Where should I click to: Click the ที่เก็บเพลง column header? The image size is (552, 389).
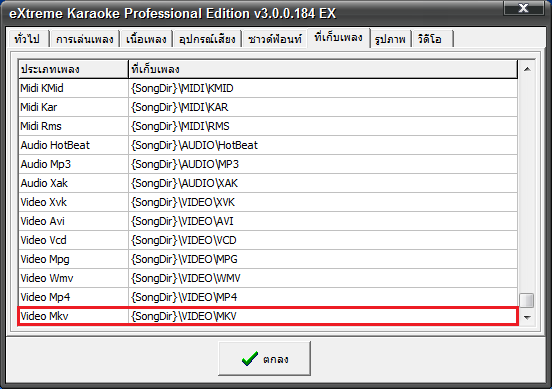click(x=323, y=69)
